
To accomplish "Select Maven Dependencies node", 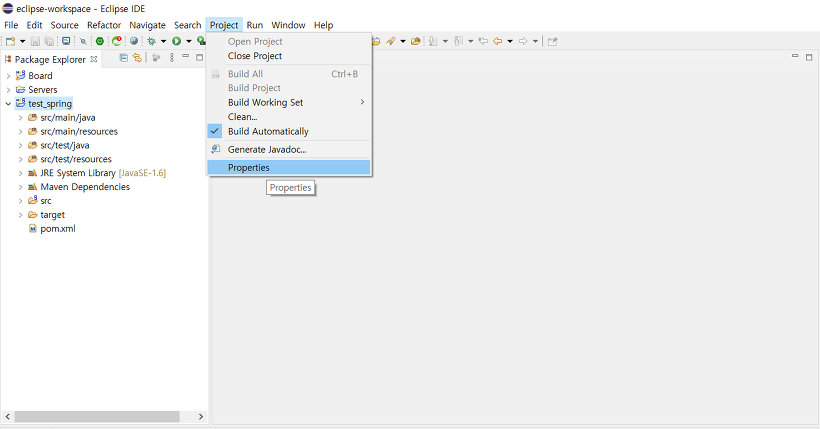I will [x=85, y=187].
